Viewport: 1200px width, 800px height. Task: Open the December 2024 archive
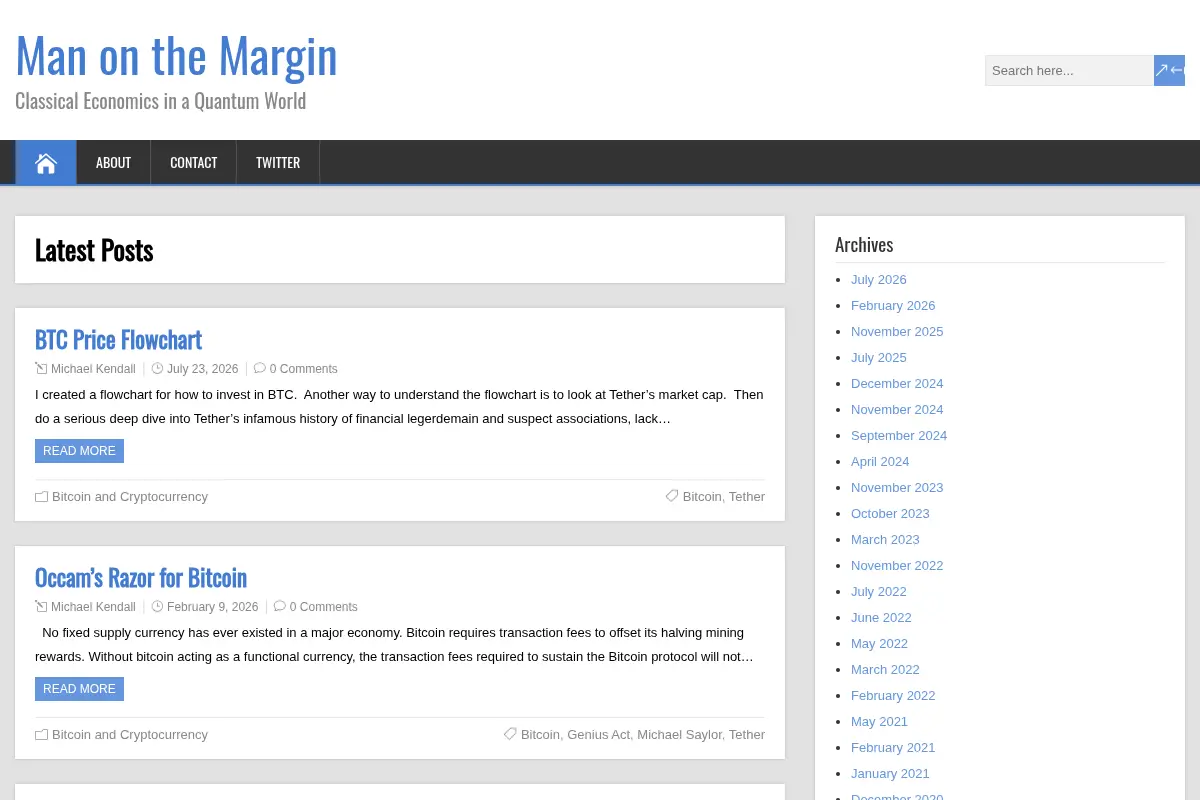[x=897, y=384]
